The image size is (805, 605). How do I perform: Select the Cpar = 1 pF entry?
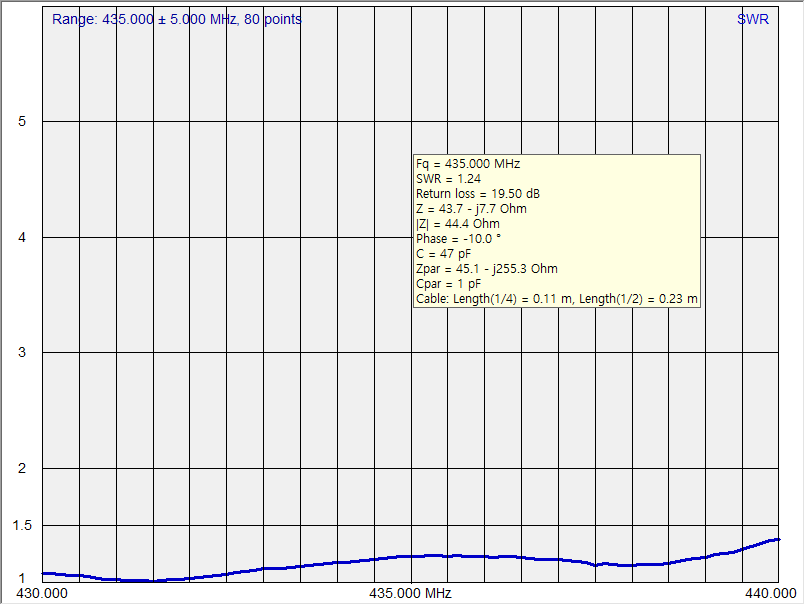point(447,284)
